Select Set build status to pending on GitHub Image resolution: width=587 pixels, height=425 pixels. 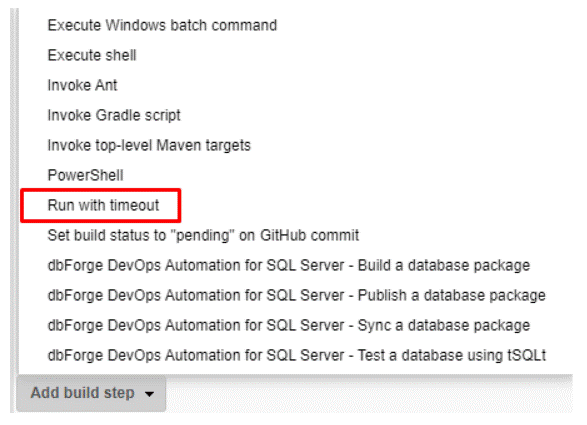(203, 235)
